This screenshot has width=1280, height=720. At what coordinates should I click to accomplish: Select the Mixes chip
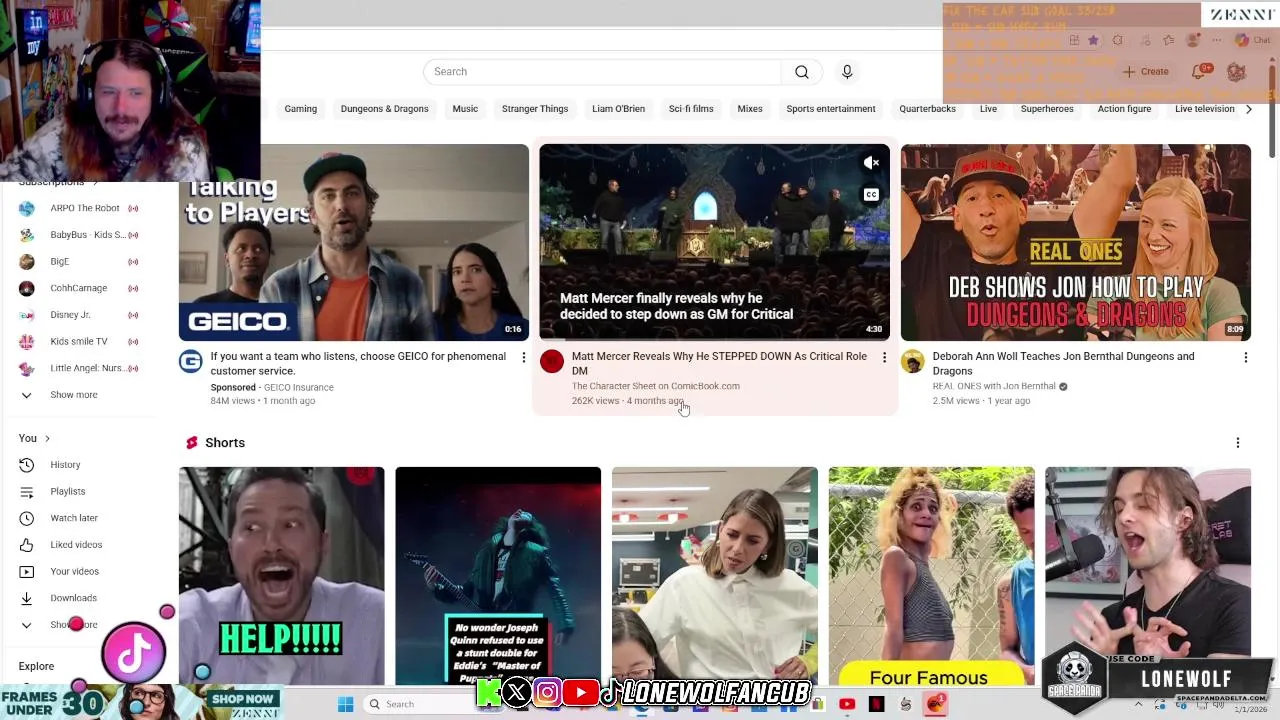click(750, 109)
